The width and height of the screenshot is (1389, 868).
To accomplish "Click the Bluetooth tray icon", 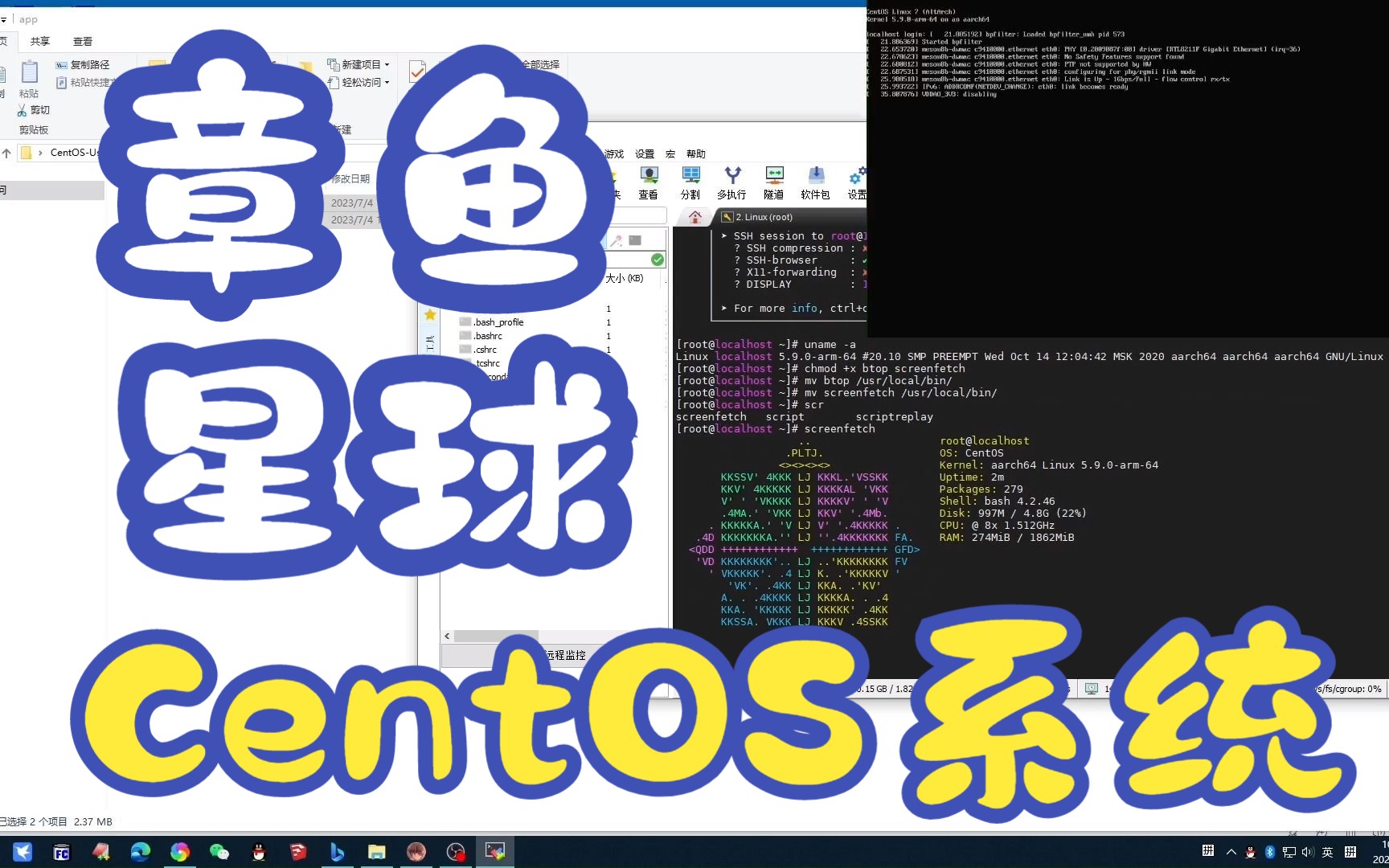I will tap(1270, 852).
